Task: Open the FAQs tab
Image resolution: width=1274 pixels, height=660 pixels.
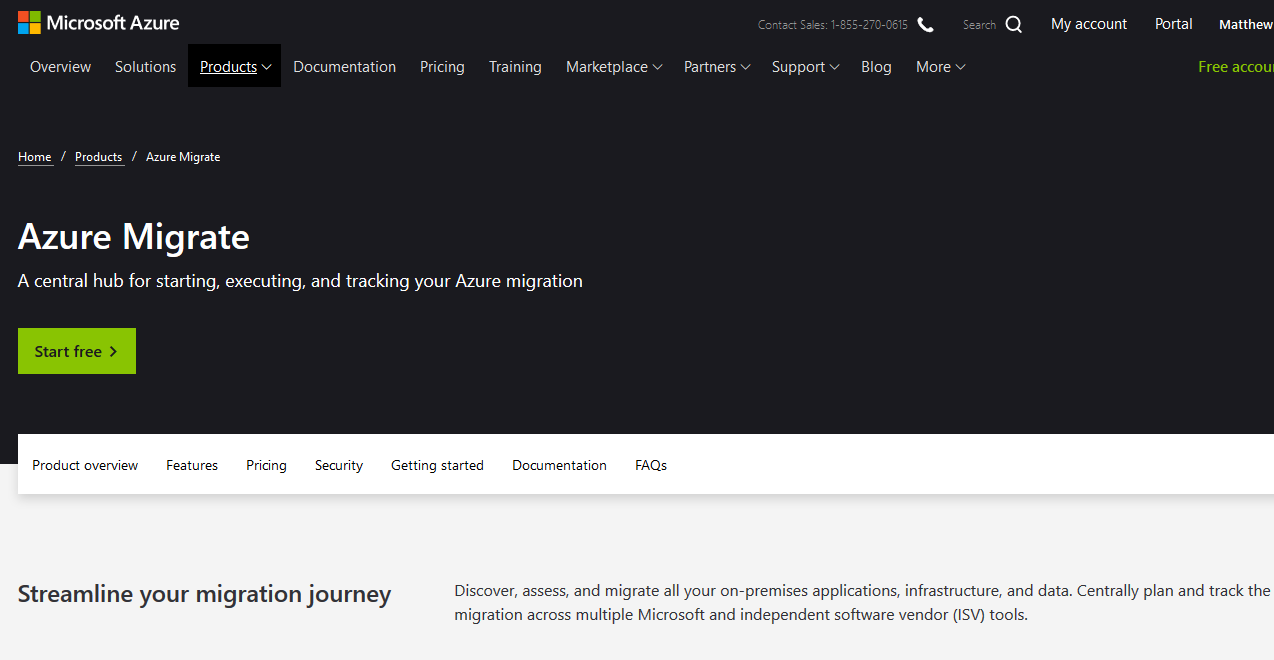Action: coord(650,464)
